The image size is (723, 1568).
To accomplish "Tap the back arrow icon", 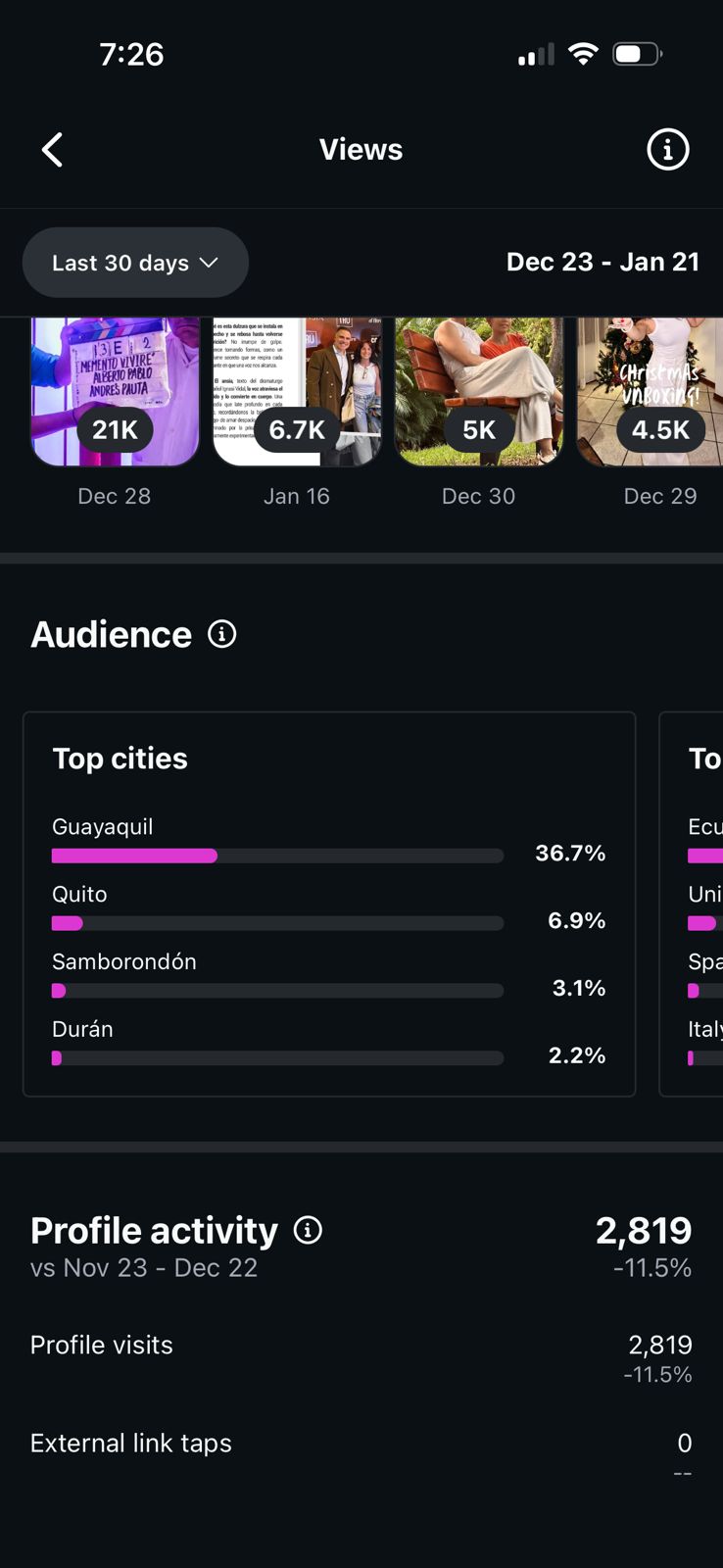I will point(53,150).
